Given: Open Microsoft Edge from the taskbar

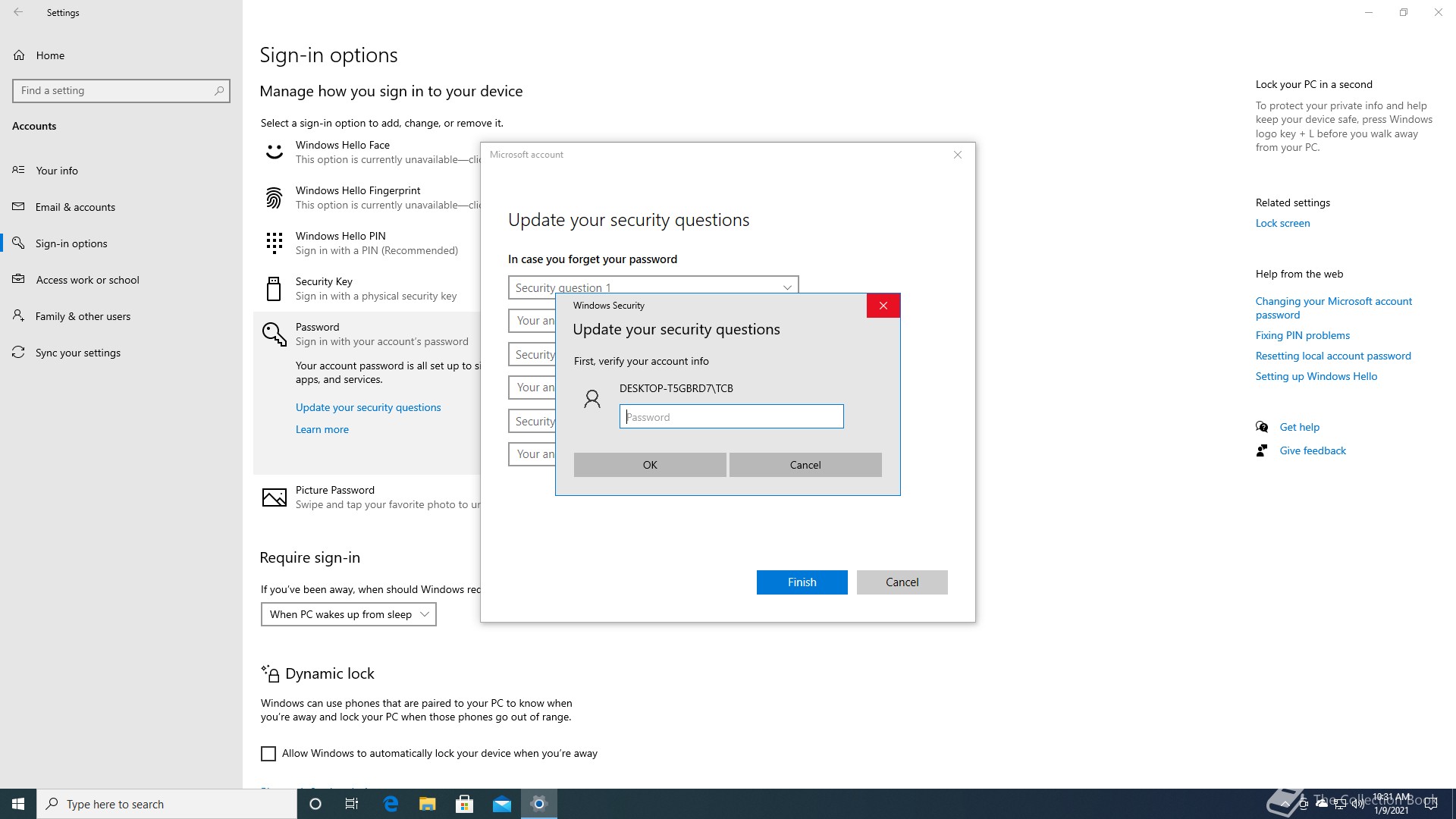Looking at the screenshot, I should coord(391,804).
